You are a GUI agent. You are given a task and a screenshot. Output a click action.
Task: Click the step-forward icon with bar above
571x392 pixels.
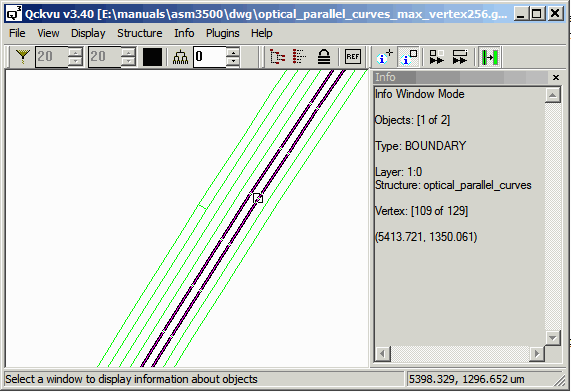click(x=460, y=57)
